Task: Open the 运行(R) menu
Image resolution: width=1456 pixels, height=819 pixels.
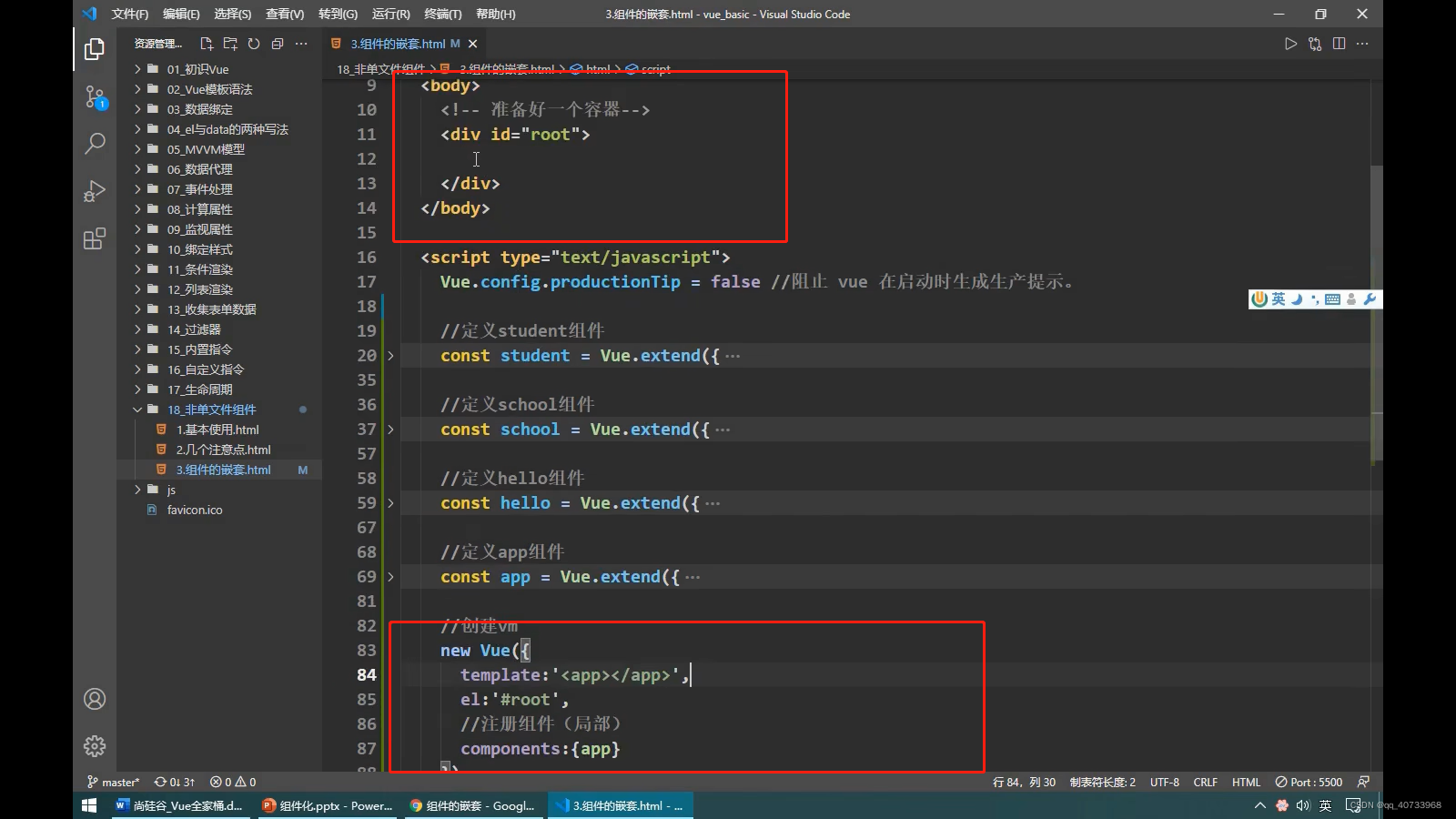Action: [391, 14]
